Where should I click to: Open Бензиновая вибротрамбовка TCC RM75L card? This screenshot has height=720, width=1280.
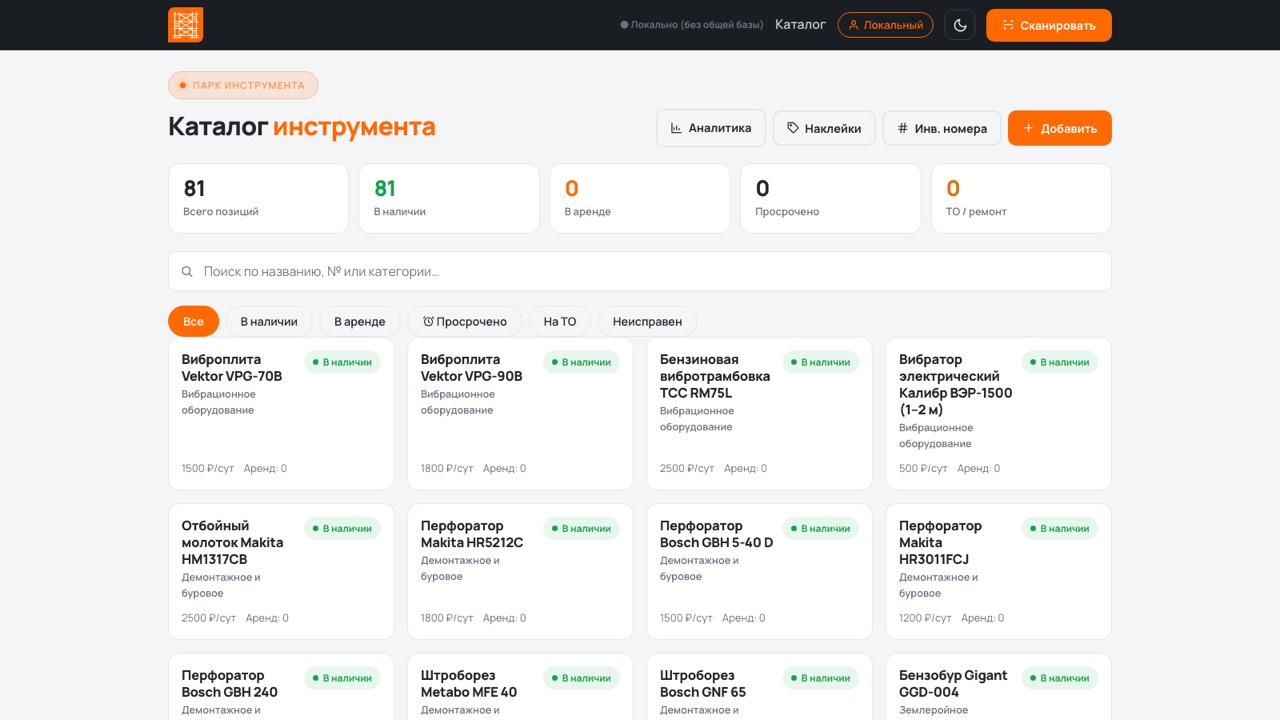coord(759,414)
